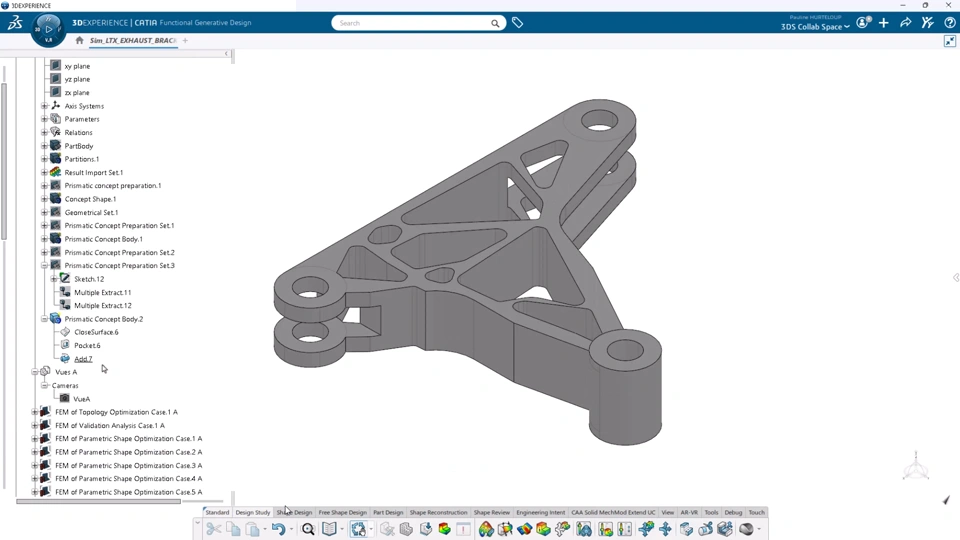Open the user profile icon
The height and width of the screenshot is (540, 960).
(x=863, y=23)
